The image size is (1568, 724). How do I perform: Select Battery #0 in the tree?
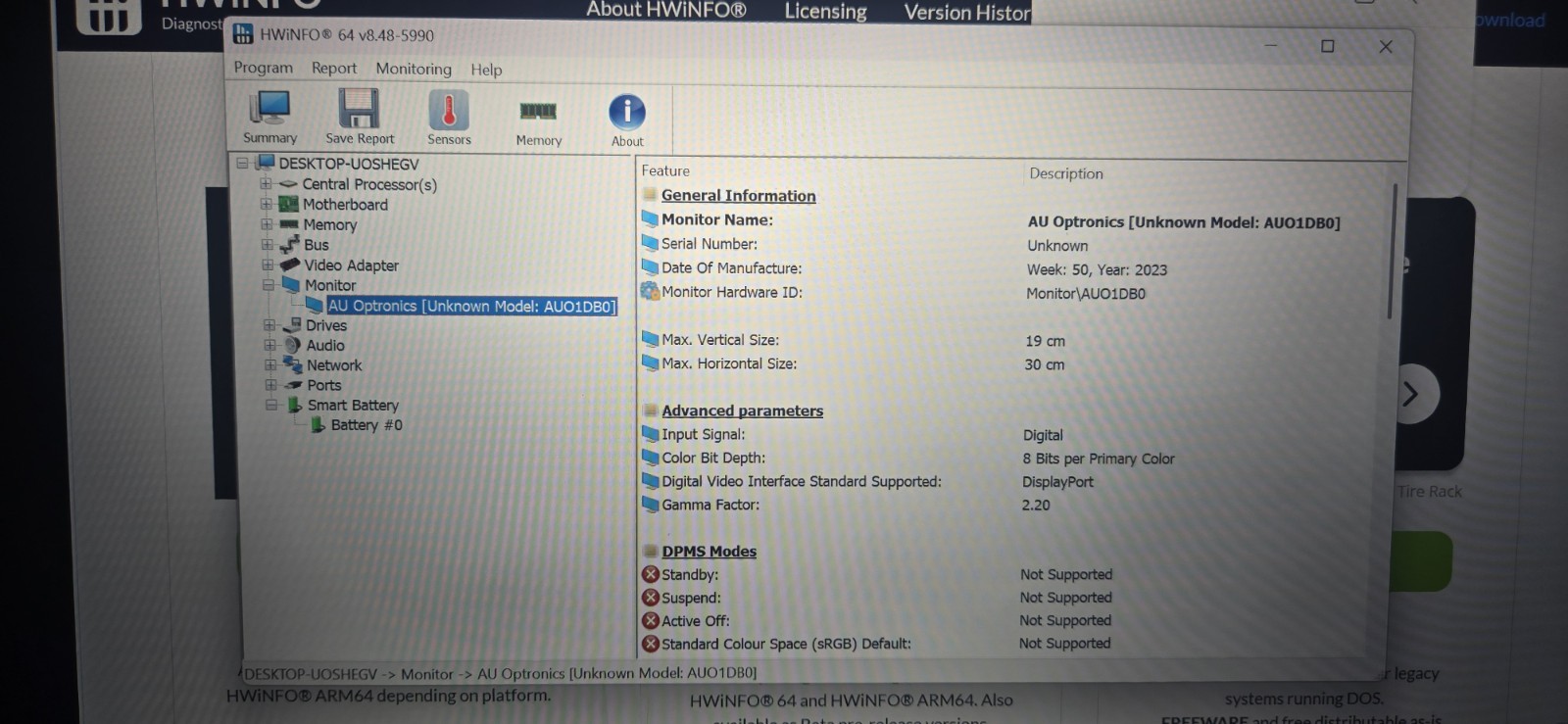(x=367, y=425)
